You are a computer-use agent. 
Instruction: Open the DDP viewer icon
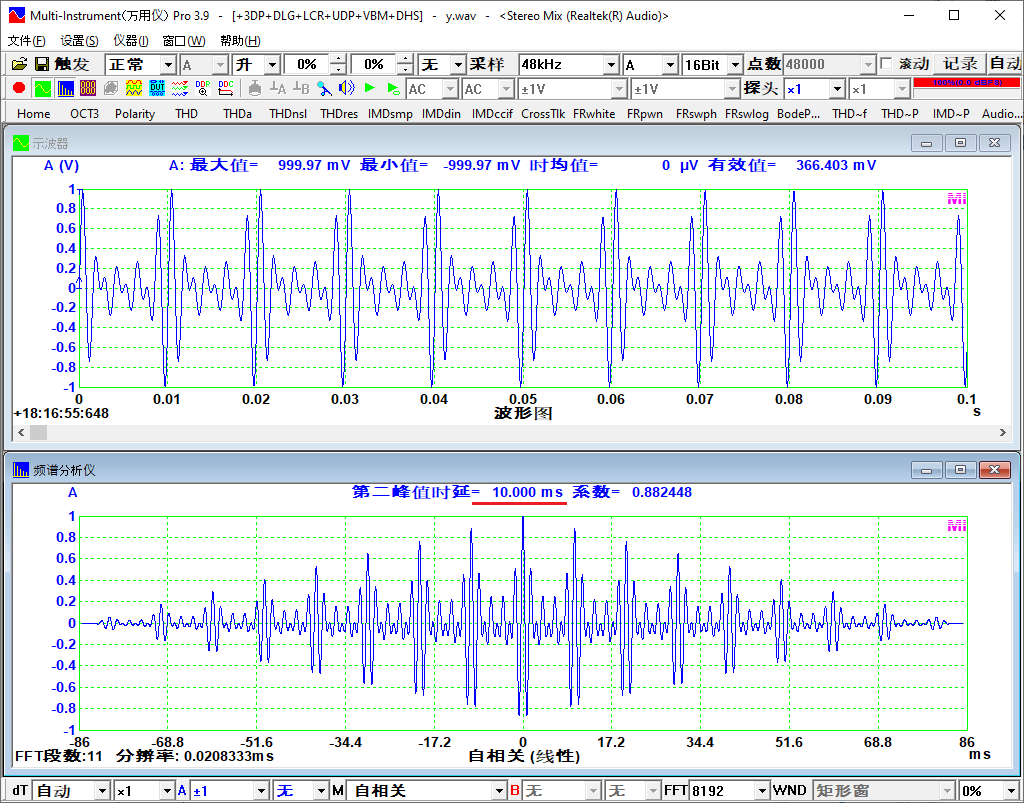(x=202, y=87)
